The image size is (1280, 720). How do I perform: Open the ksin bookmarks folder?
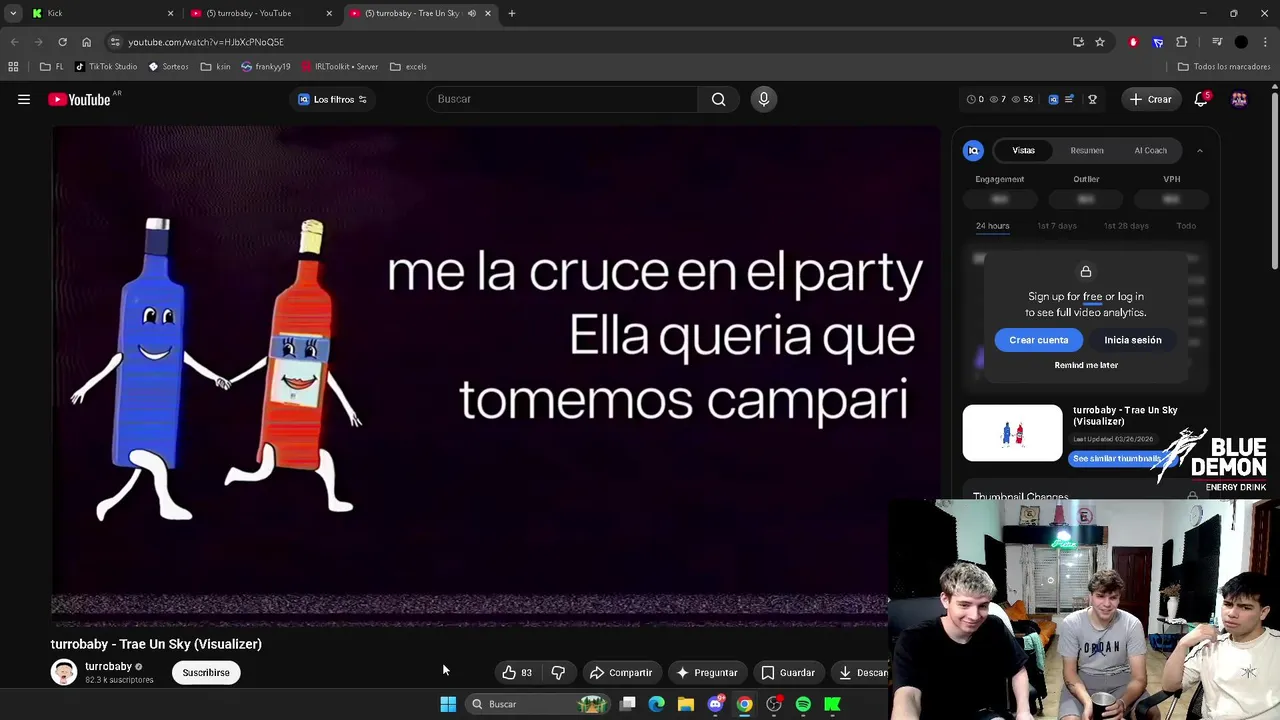pos(215,67)
